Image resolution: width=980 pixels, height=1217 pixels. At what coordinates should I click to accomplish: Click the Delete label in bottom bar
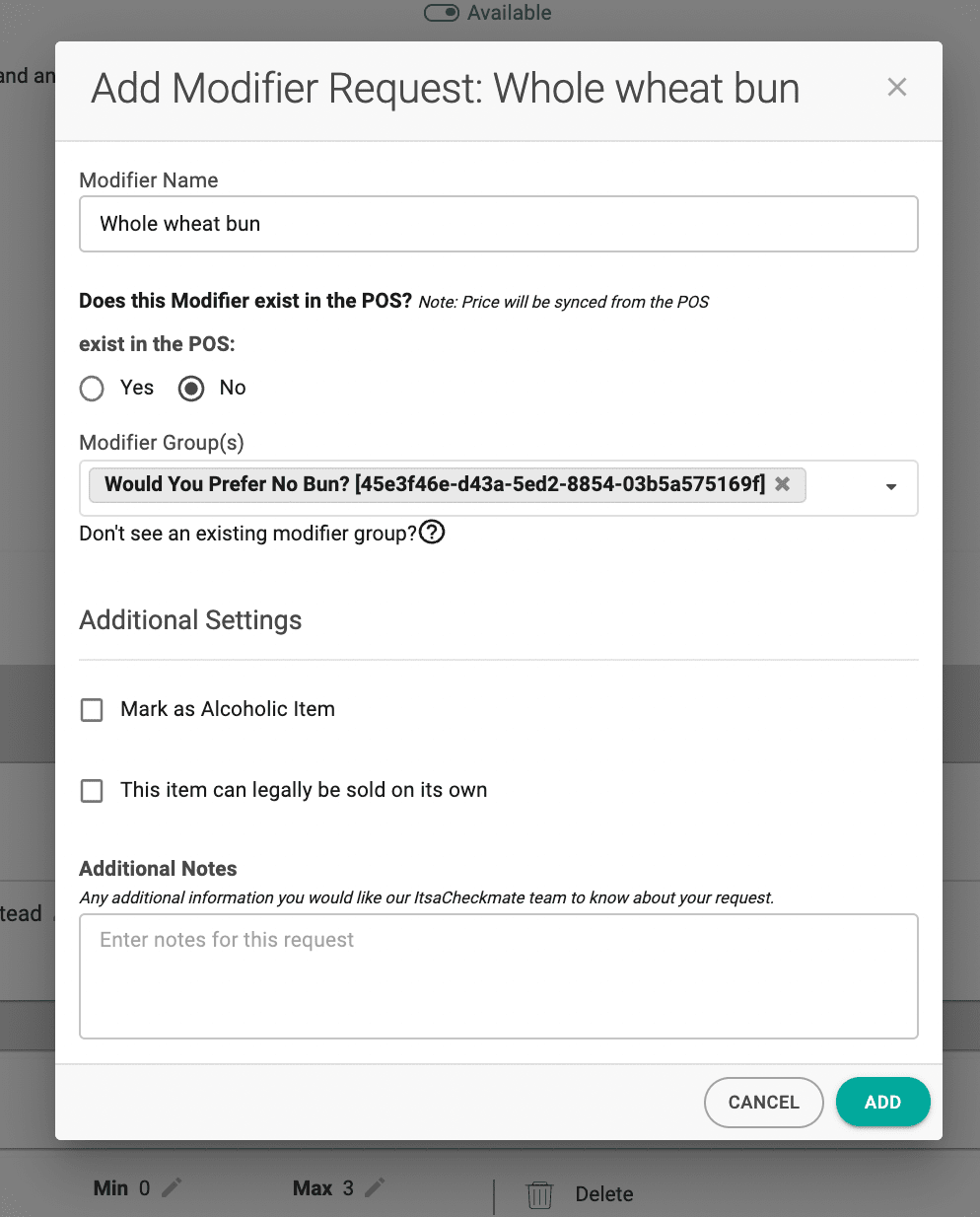click(604, 1194)
